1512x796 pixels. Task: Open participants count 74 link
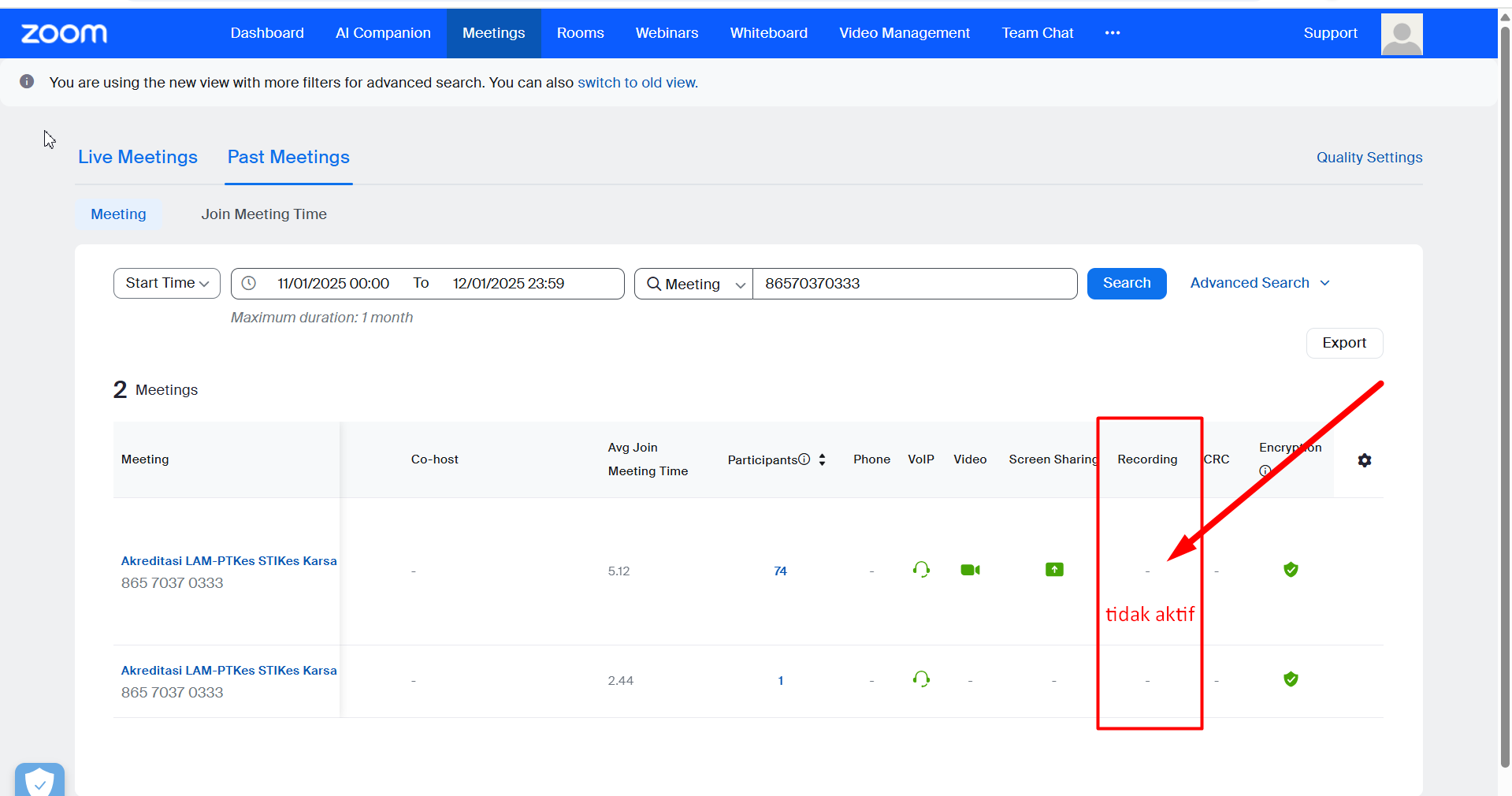click(780, 571)
